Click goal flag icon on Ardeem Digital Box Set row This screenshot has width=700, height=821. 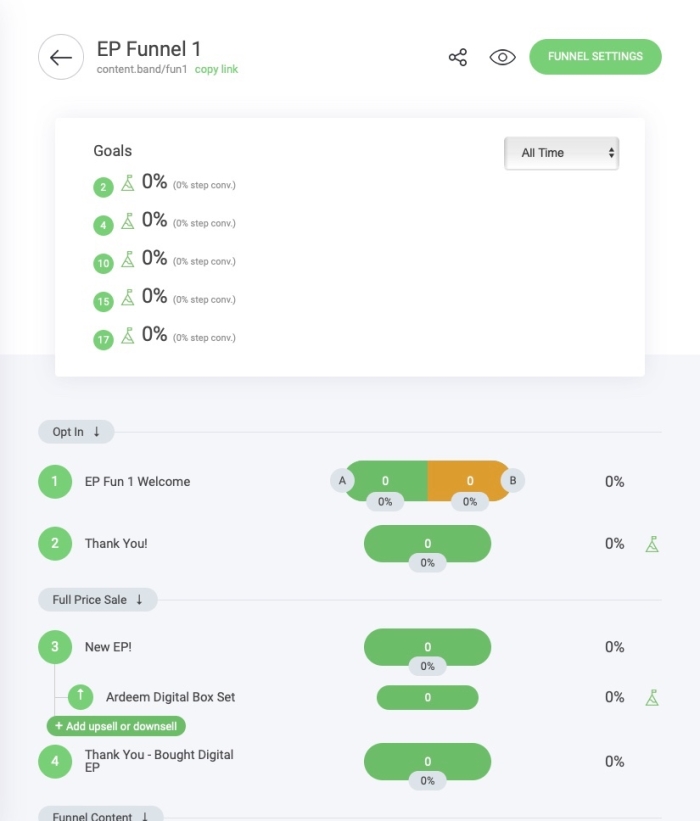(652, 697)
